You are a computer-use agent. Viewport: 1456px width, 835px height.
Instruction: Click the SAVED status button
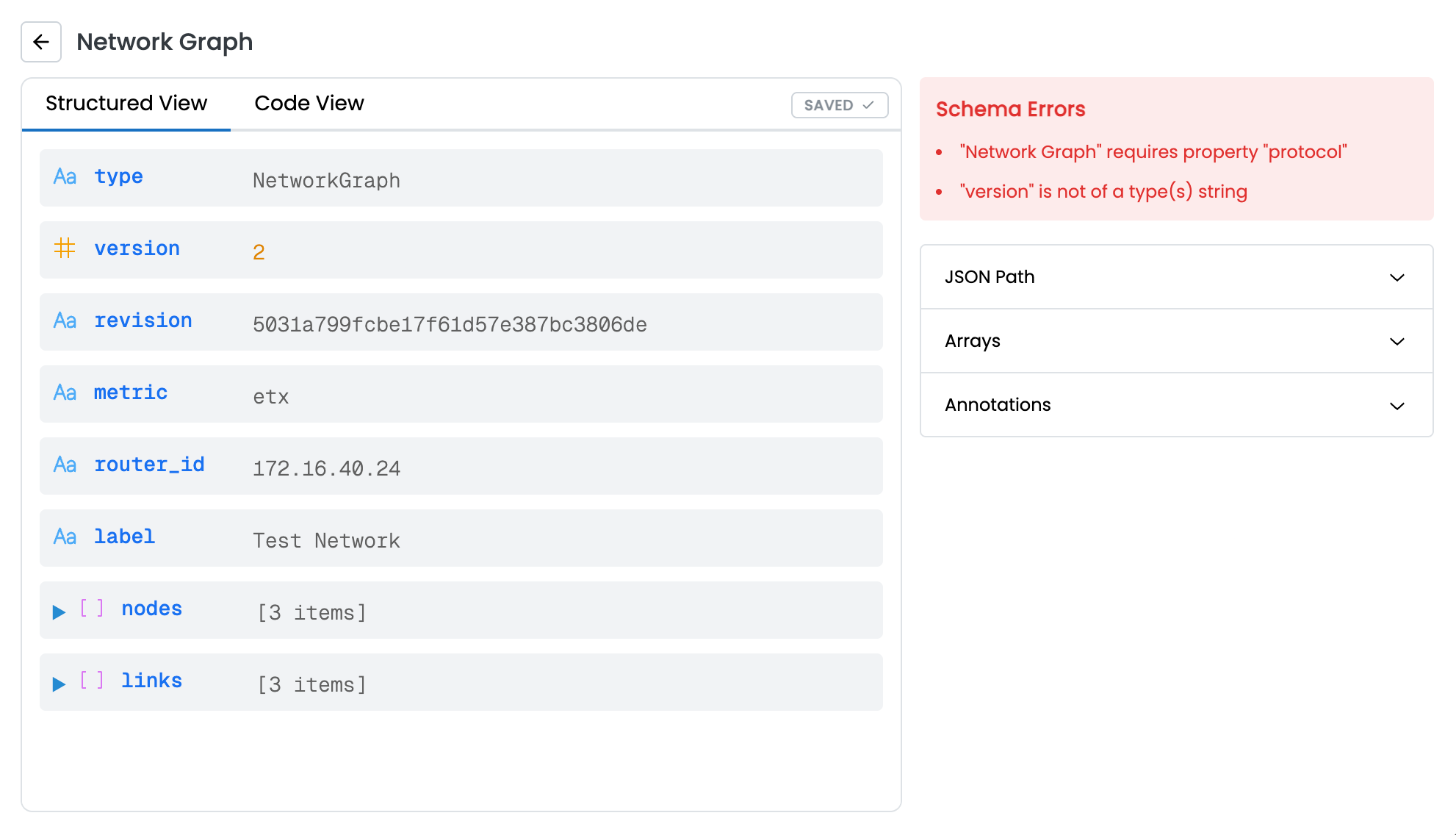(839, 105)
